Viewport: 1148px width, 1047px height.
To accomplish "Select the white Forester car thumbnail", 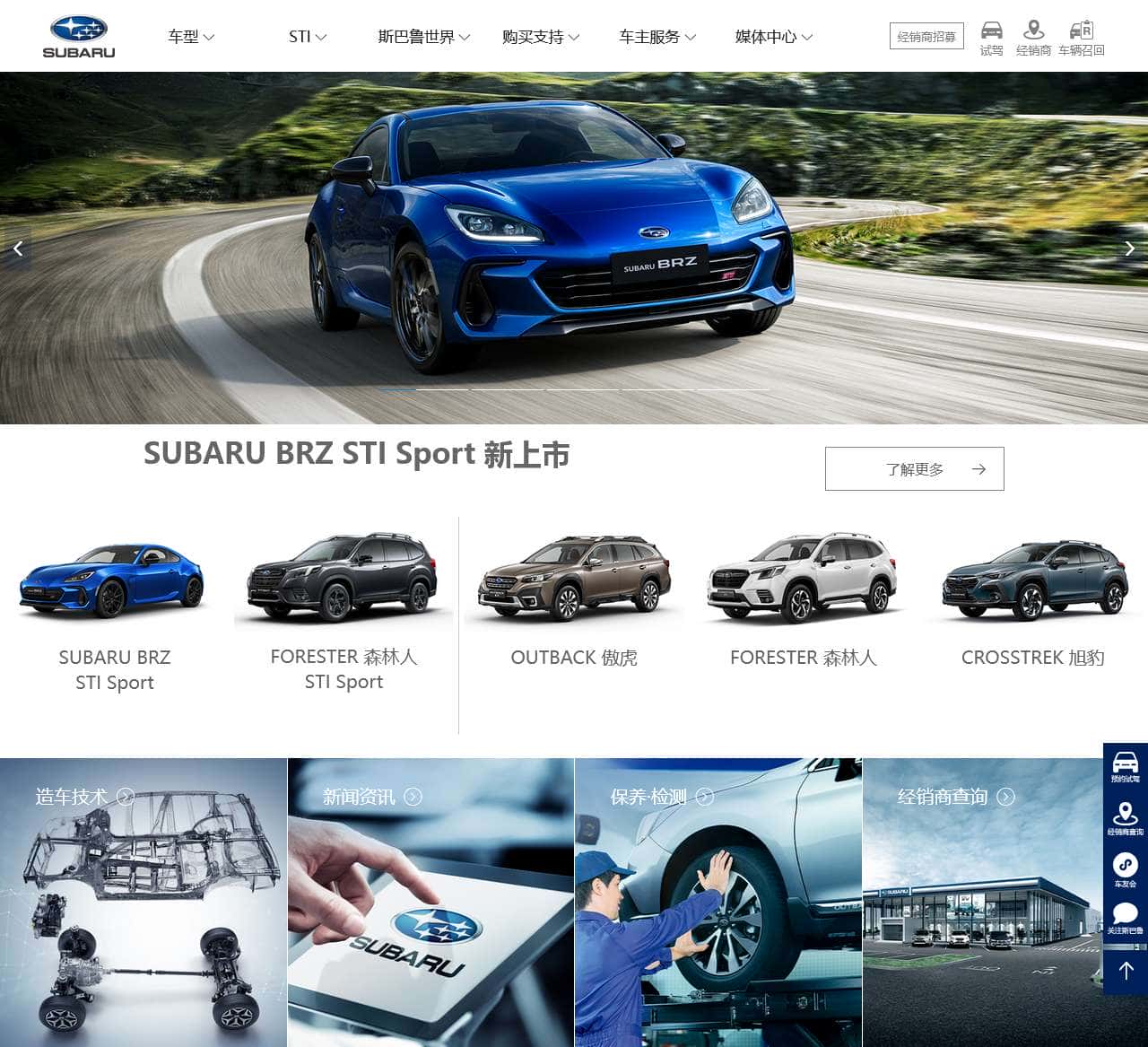I will pyautogui.click(x=803, y=579).
